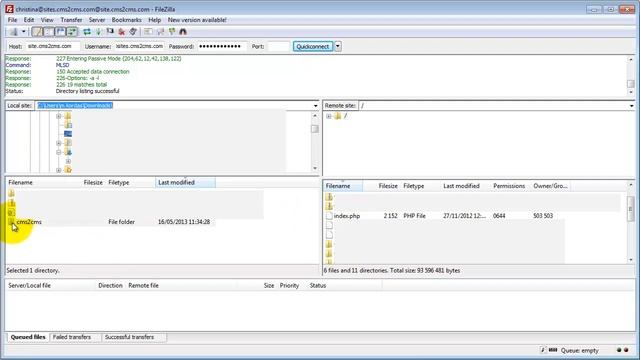The width and height of the screenshot is (640, 360).
Task: Open the View menu
Action: (47, 20)
